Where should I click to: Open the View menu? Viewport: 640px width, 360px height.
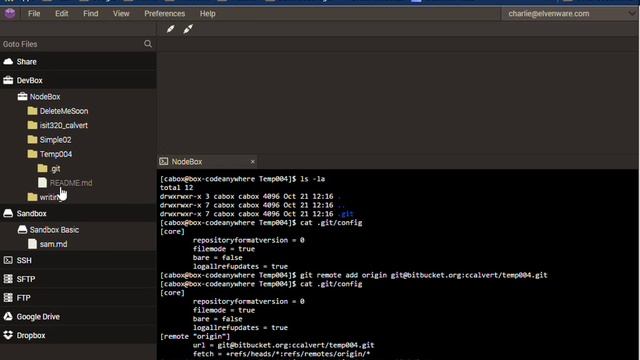coord(121,13)
